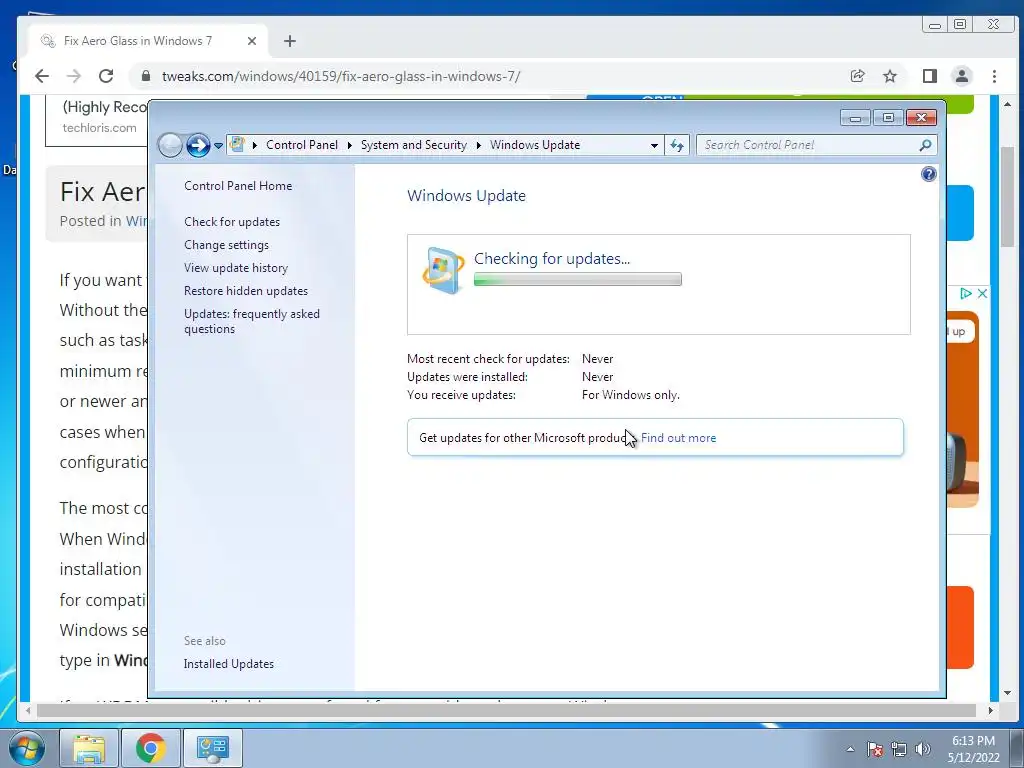
Task: Click the Windows Update shield icon
Action: pos(443,270)
